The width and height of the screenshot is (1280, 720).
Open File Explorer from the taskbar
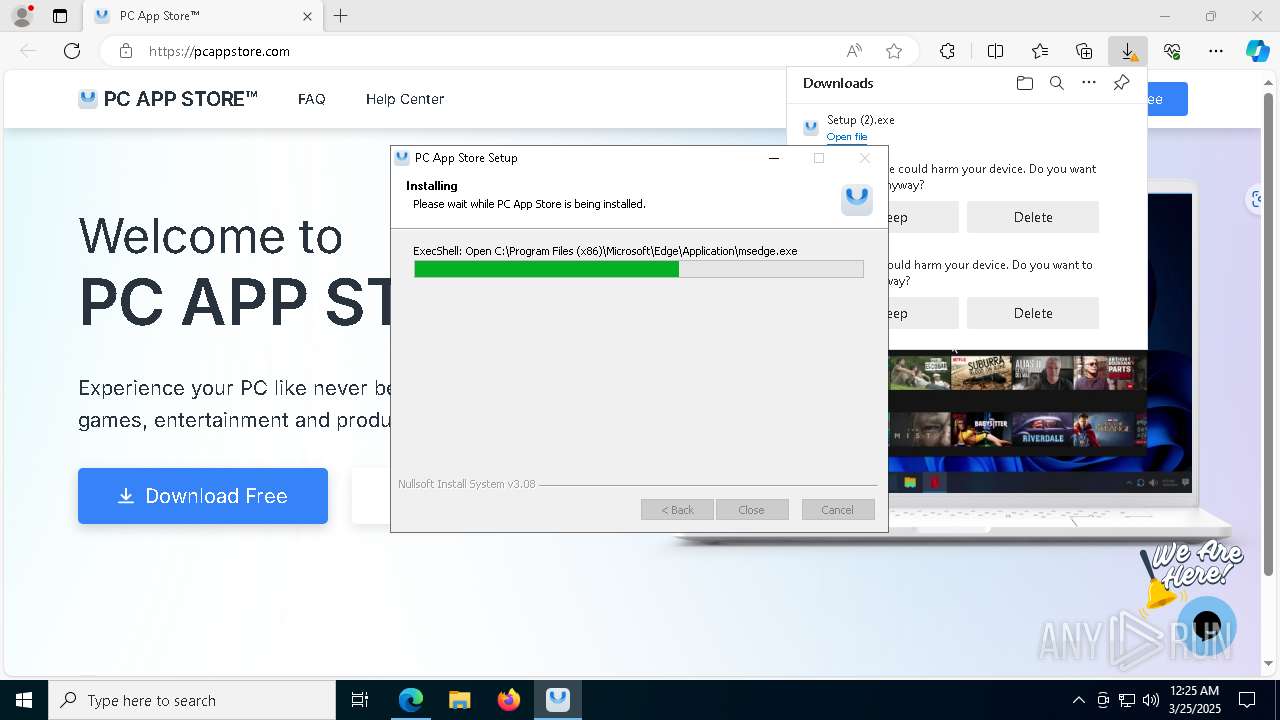click(x=460, y=700)
